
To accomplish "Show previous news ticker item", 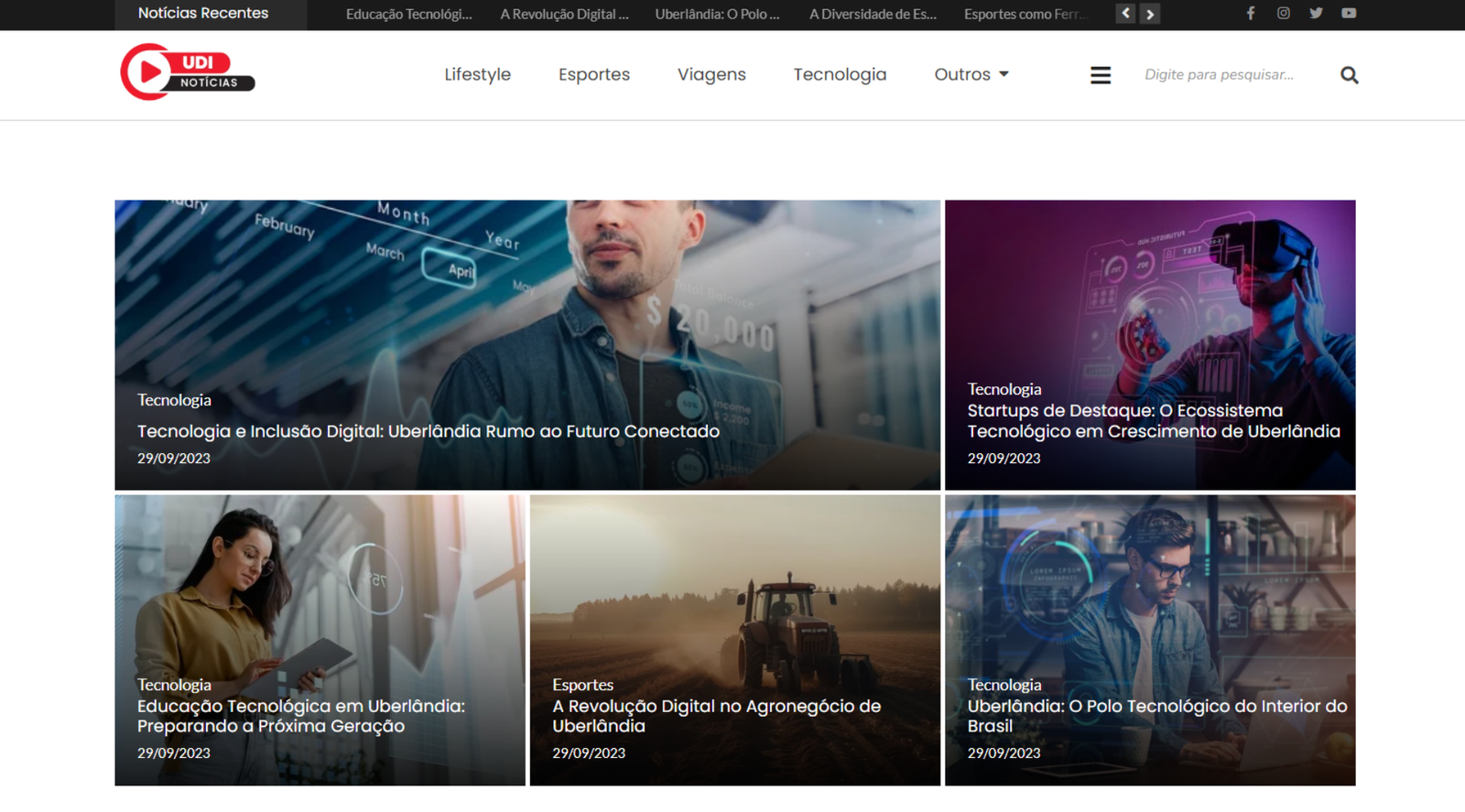I will tap(1126, 14).
